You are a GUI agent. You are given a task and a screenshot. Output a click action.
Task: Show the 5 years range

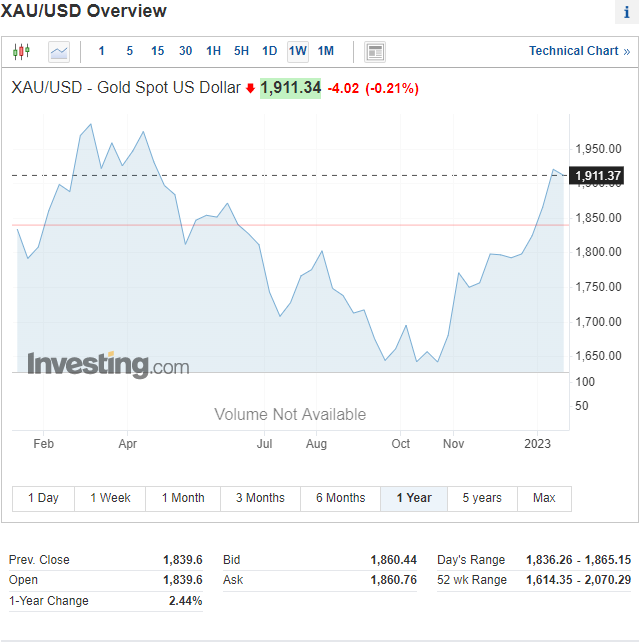point(482,498)
